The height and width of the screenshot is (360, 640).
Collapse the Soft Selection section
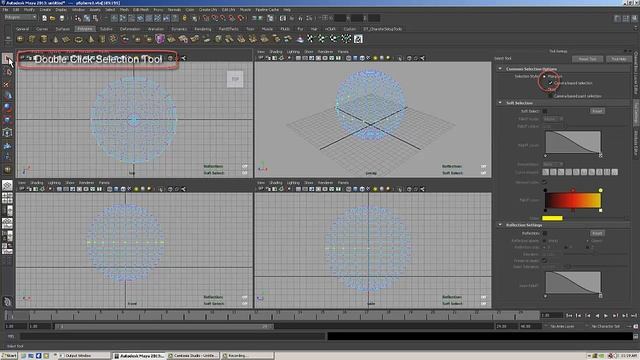[500, 103]
